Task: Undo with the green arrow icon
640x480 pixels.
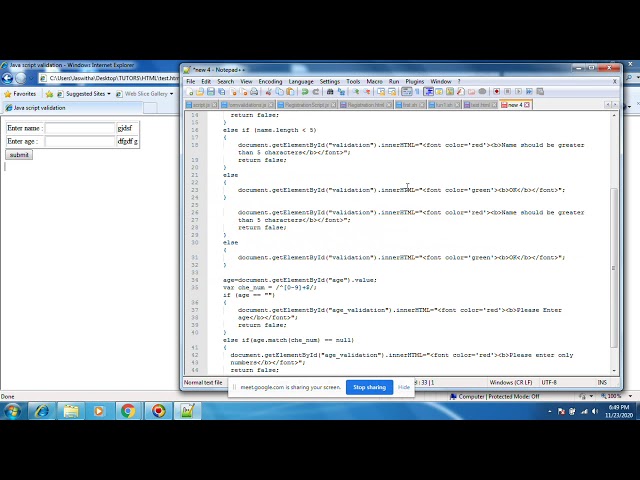Action: click(305, 92)
